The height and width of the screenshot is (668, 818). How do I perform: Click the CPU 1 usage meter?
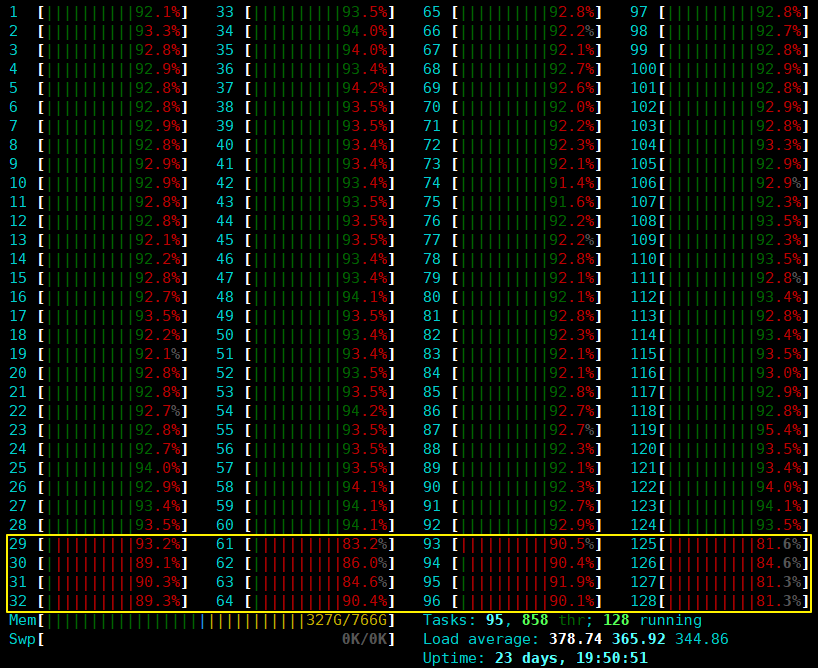[112, 12]
